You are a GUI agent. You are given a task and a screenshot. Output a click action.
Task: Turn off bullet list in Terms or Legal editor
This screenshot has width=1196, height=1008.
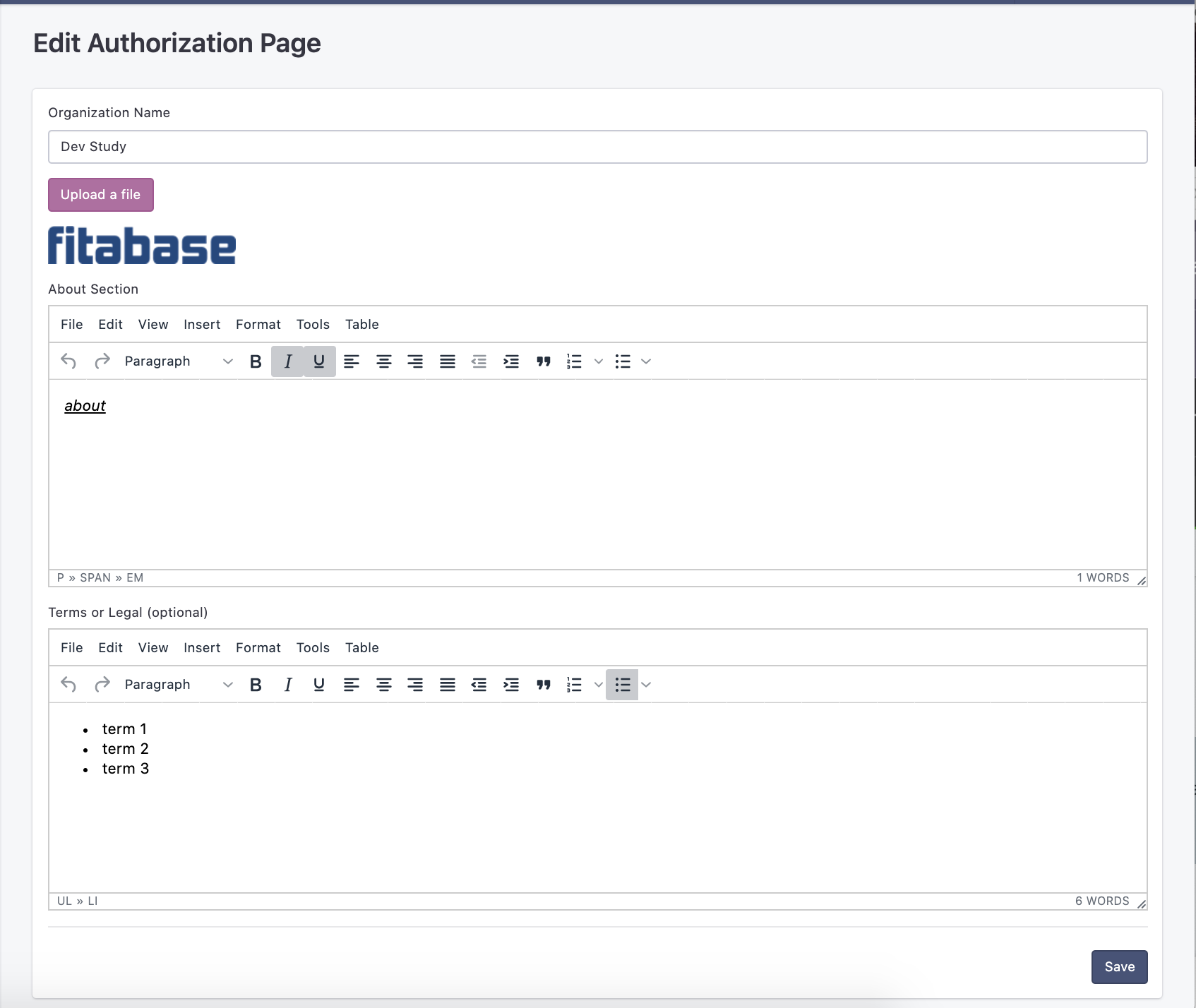[622, 685]
